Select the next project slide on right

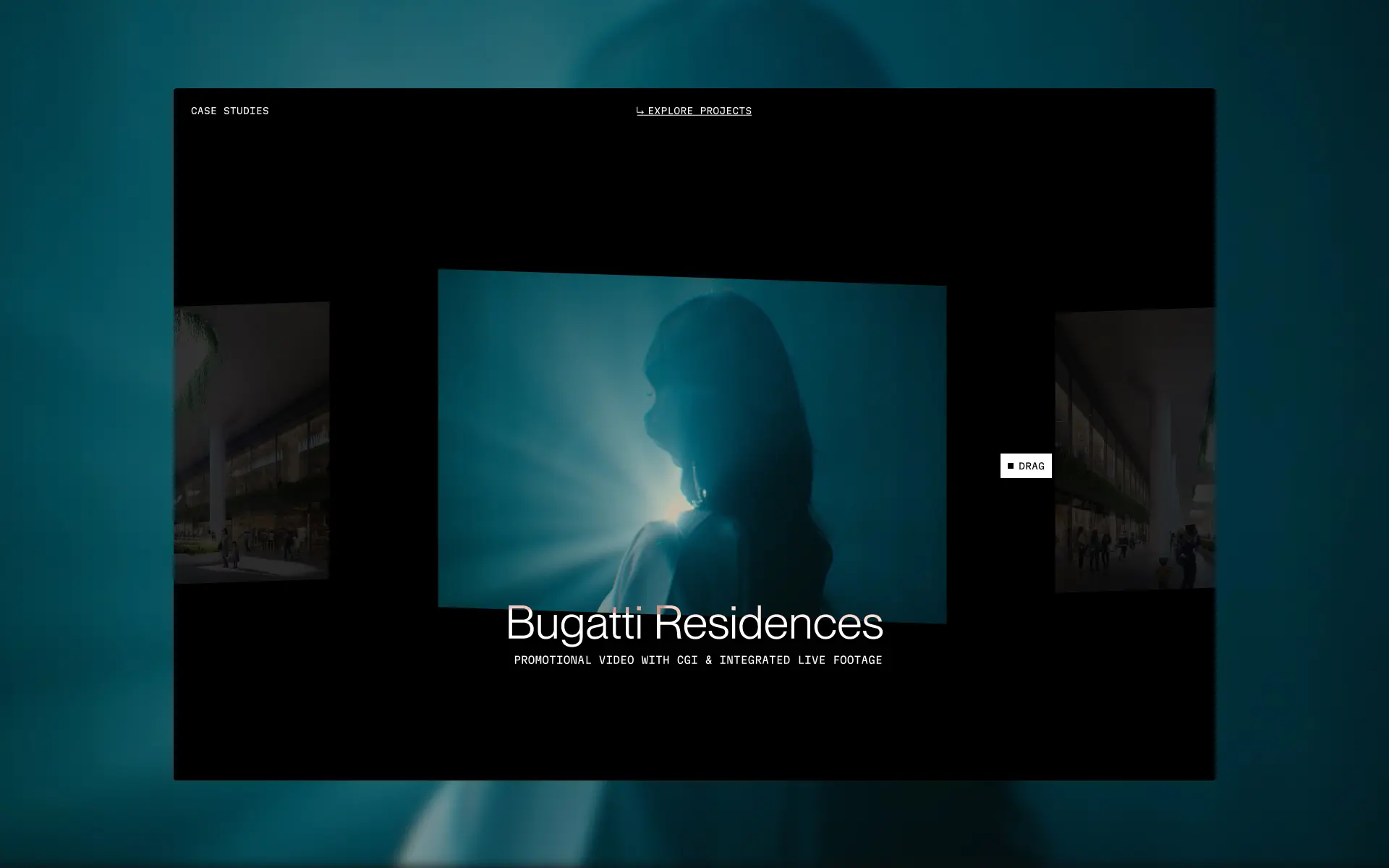(x=1134, y=450)
